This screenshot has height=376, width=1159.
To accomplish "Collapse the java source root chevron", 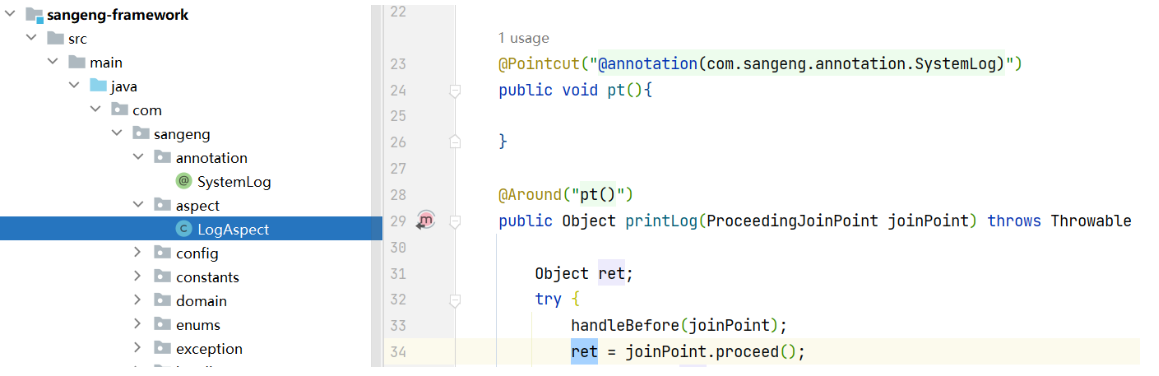I will point(74,86).
